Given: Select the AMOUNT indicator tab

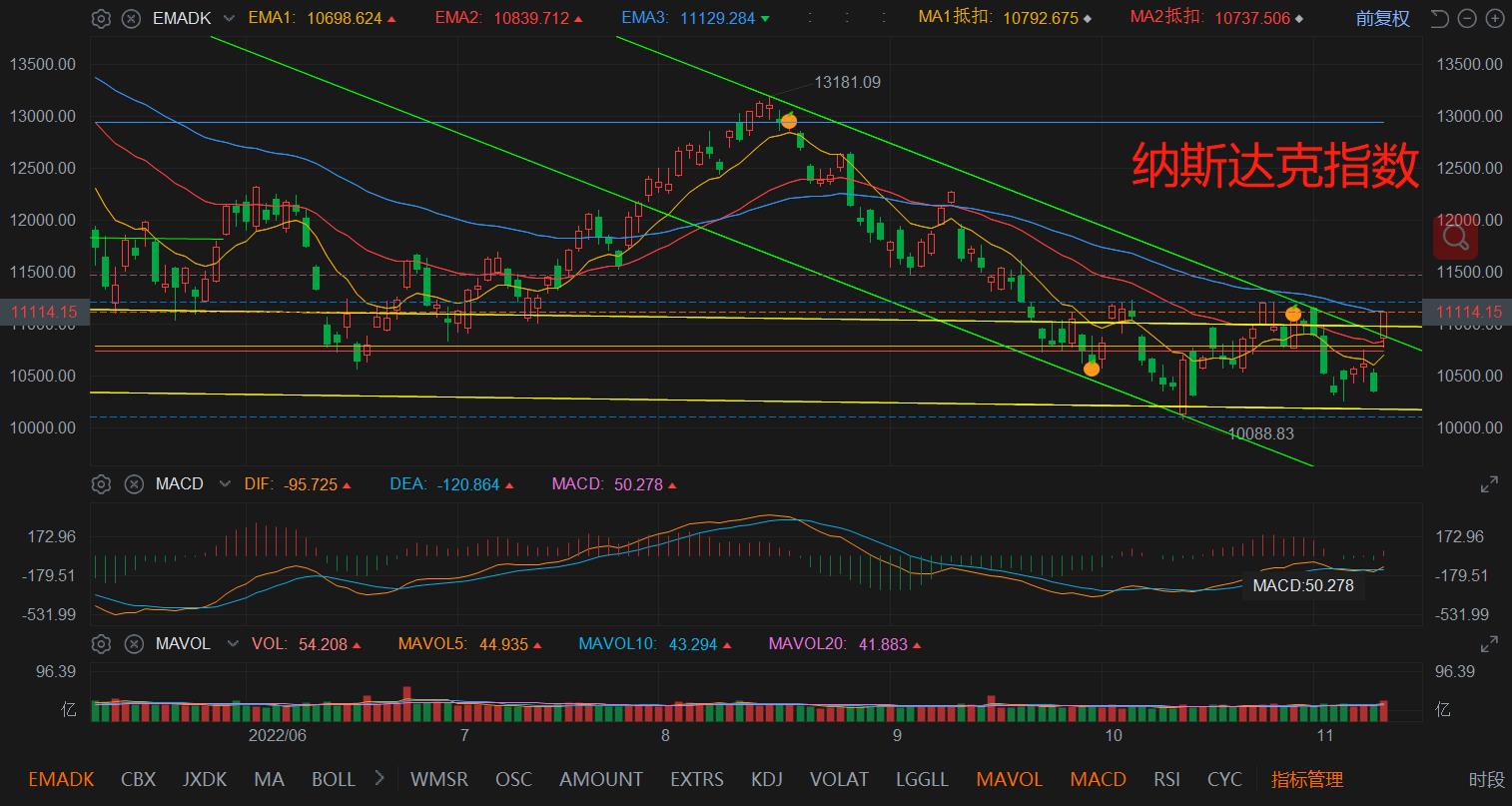Looking at the screenshot, I should (x=601, y=779).
